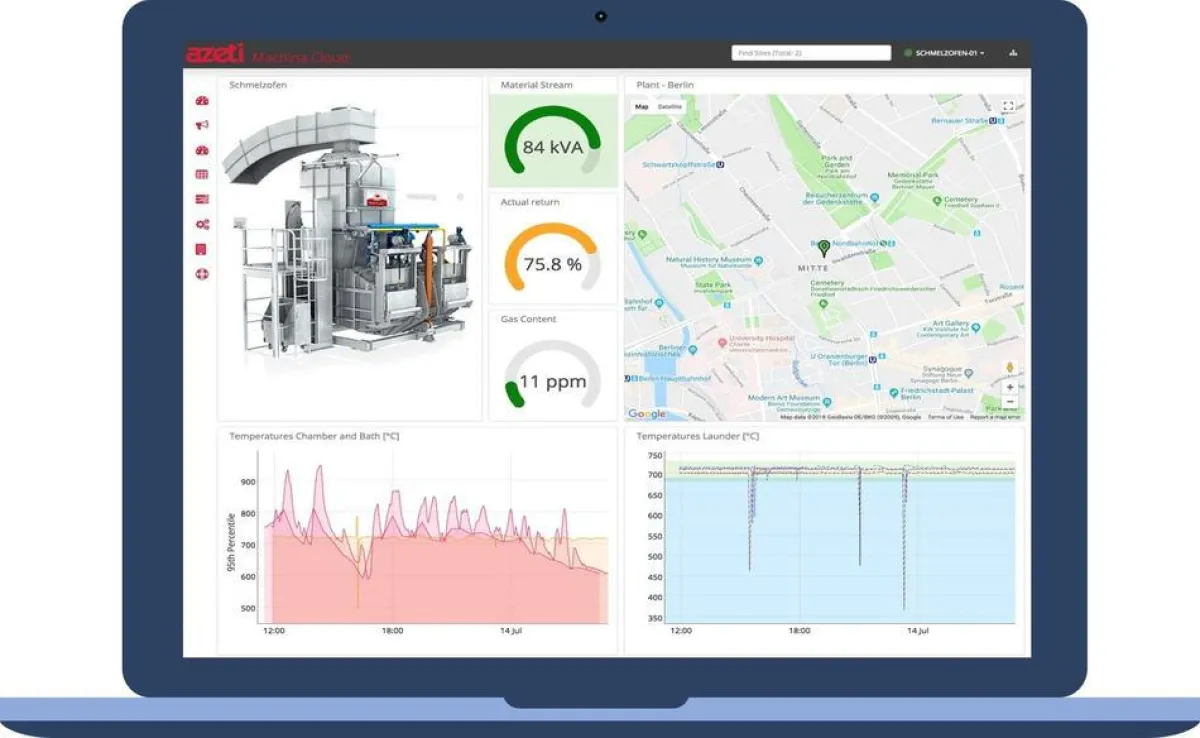1200x738 pixels.
Task: Expand the SCHMELZOFEN-01 dropdown
Action: [944, 53]
